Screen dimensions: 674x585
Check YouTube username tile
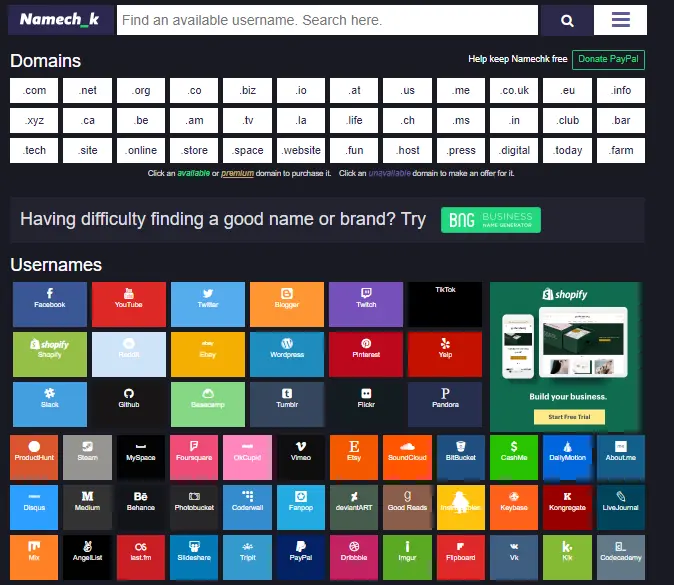coord(129,304)
